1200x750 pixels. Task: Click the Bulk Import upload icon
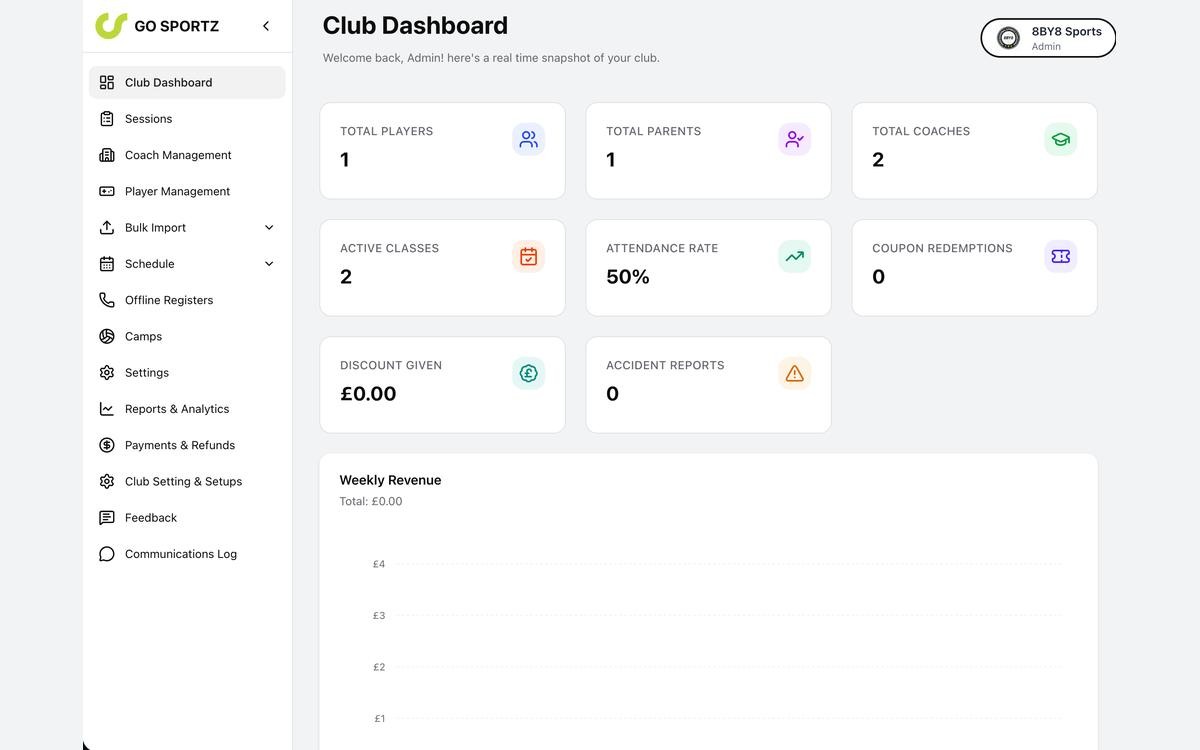107,228
